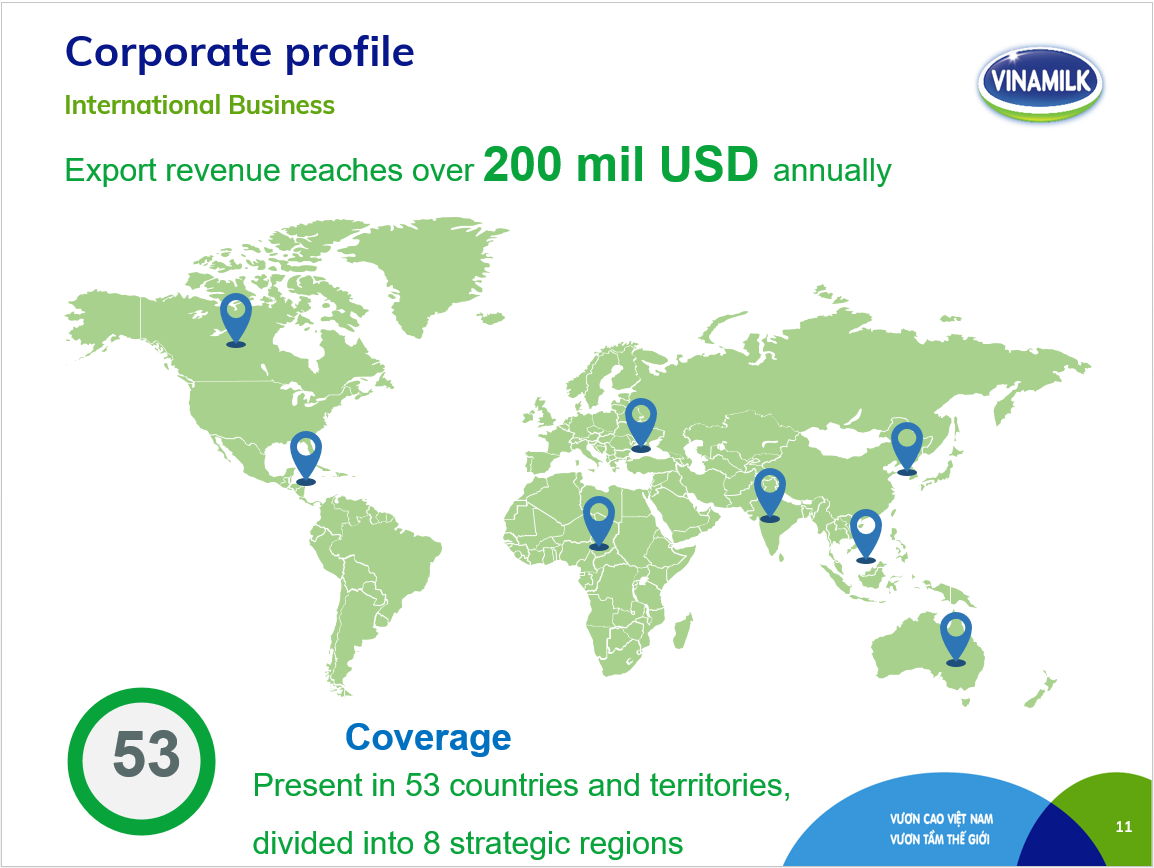Click the map pin over India
This screenshot has height=868, width=1154.
point(770,495)
